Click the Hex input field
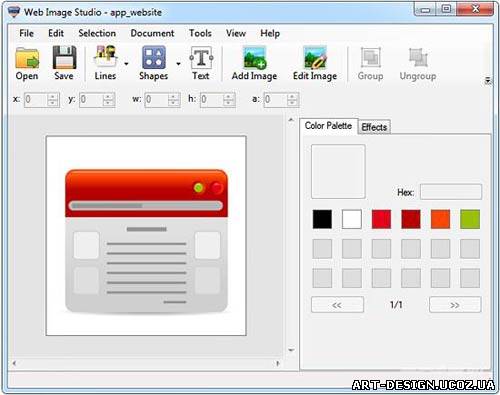Image resolution: width=500 pixels, height=395 pixels. pos(451,192)
